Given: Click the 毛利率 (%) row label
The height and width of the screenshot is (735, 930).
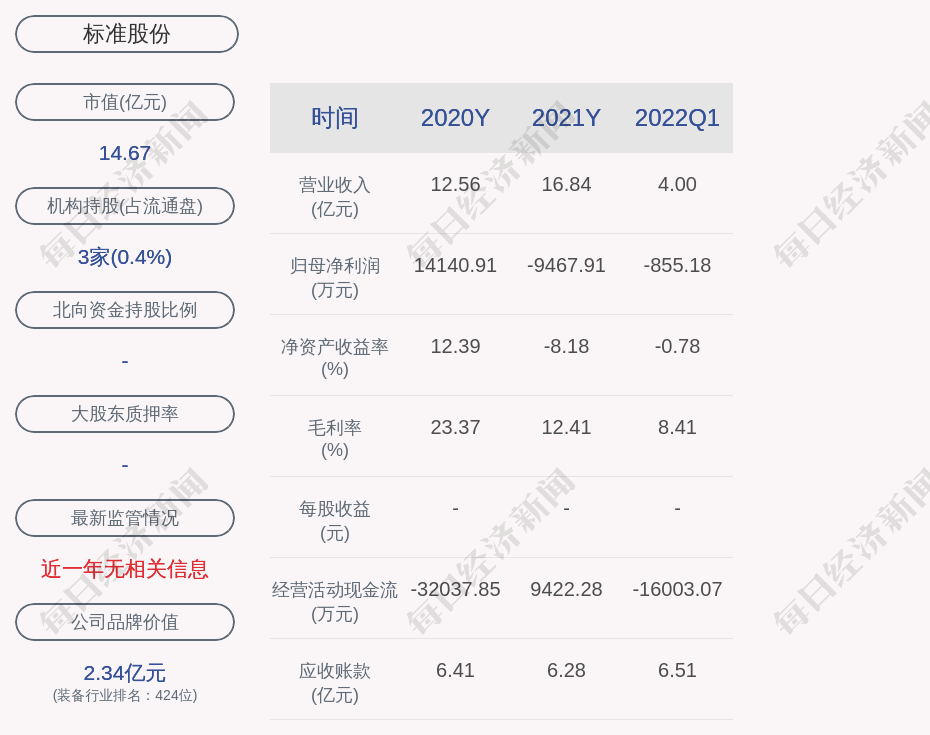Looking at the screenshot, I should 335,438.
